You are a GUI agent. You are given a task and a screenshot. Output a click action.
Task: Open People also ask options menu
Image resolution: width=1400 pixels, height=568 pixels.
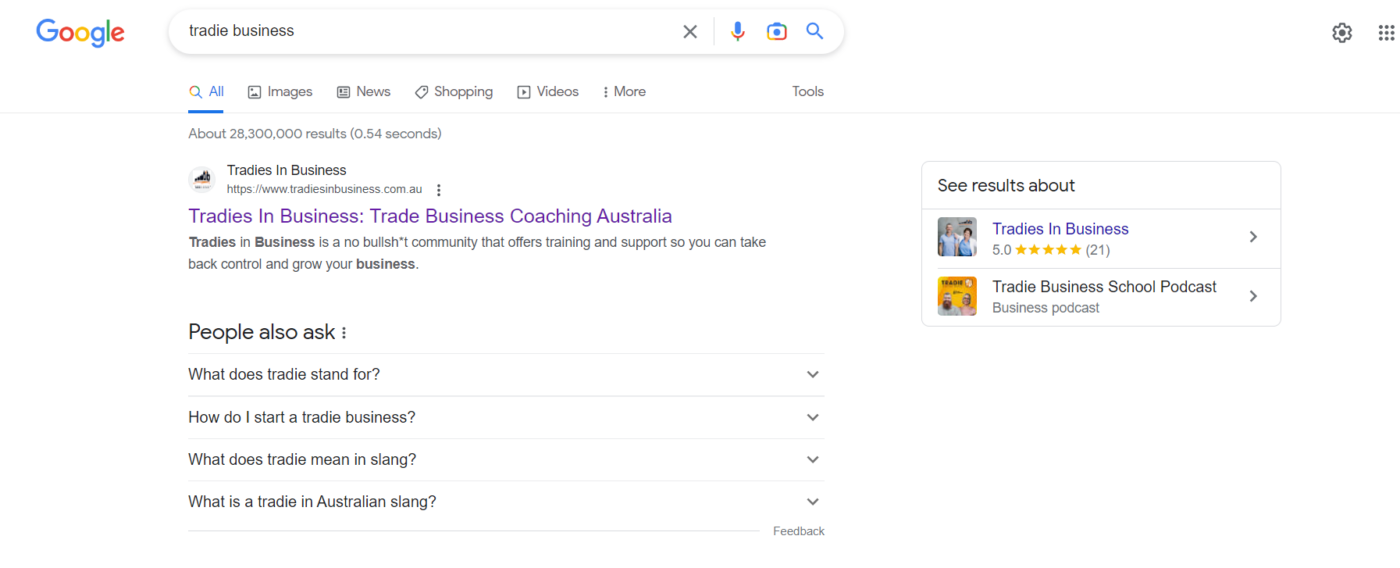(x=344, y=333)
